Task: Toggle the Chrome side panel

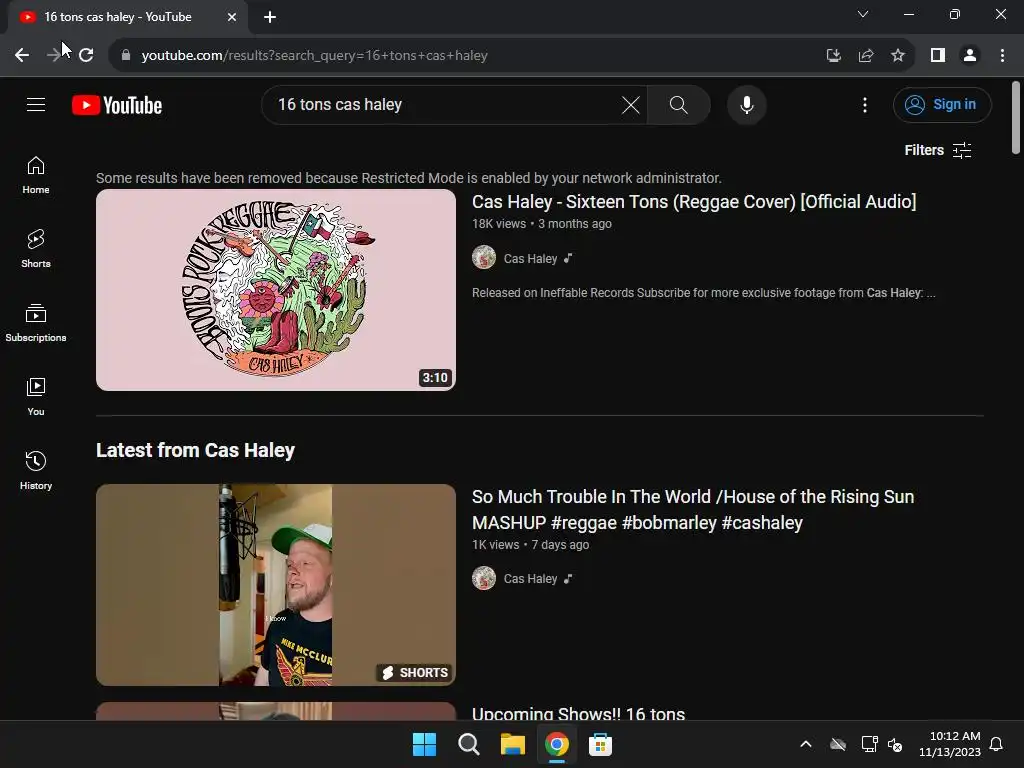Action: point(938,56)
